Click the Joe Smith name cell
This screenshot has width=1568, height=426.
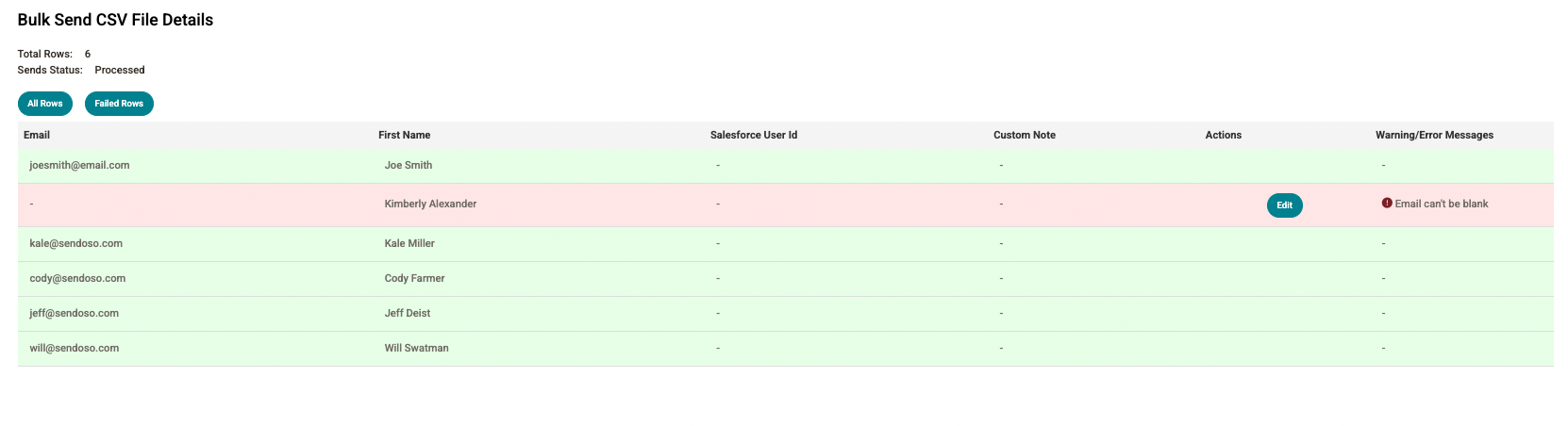(x=409, y=165)
